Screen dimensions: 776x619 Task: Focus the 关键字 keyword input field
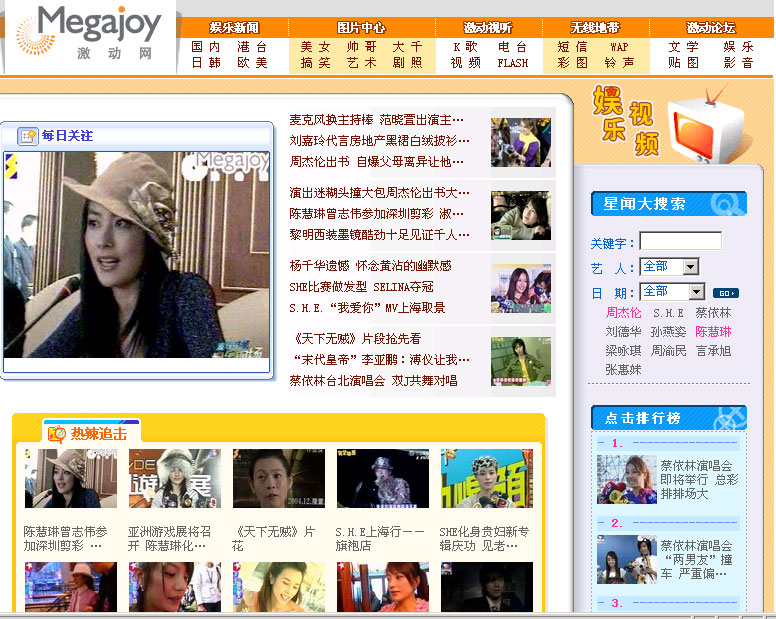[x=680, y=241]
